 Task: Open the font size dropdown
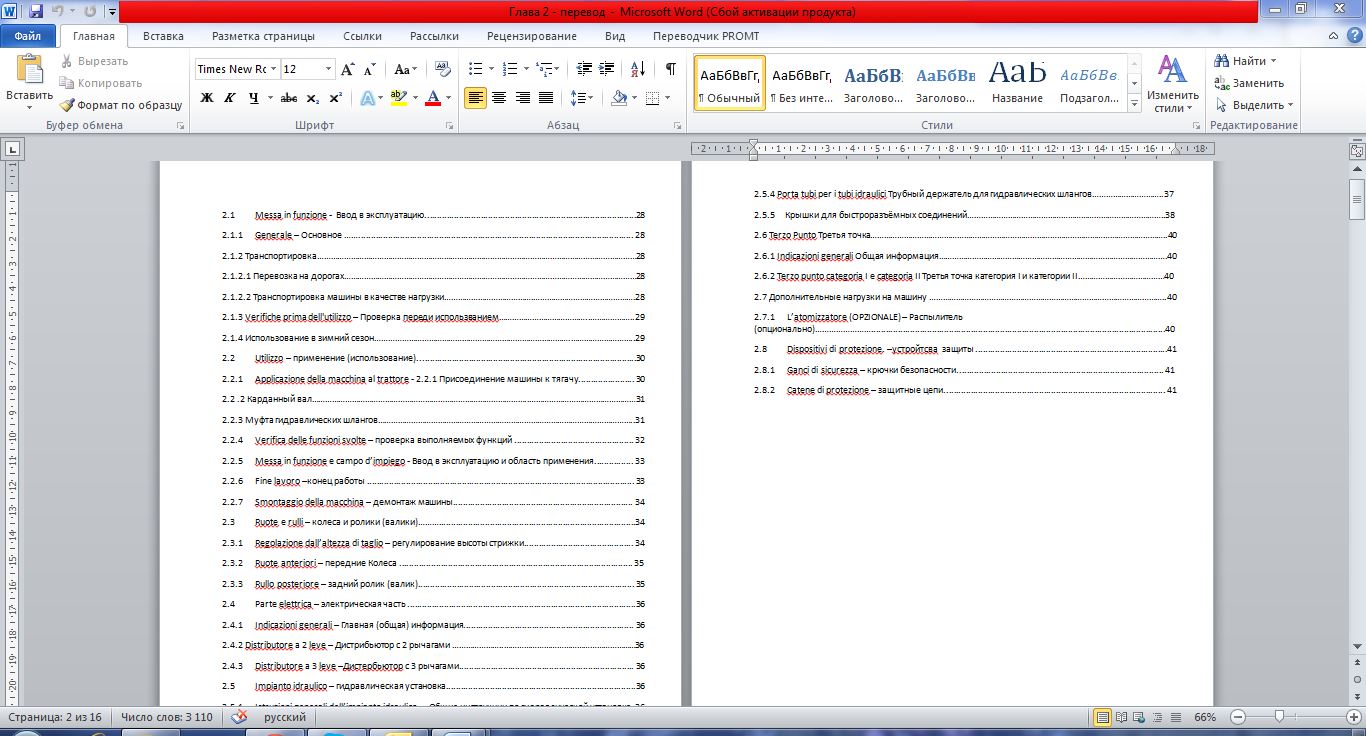[329, 69]
